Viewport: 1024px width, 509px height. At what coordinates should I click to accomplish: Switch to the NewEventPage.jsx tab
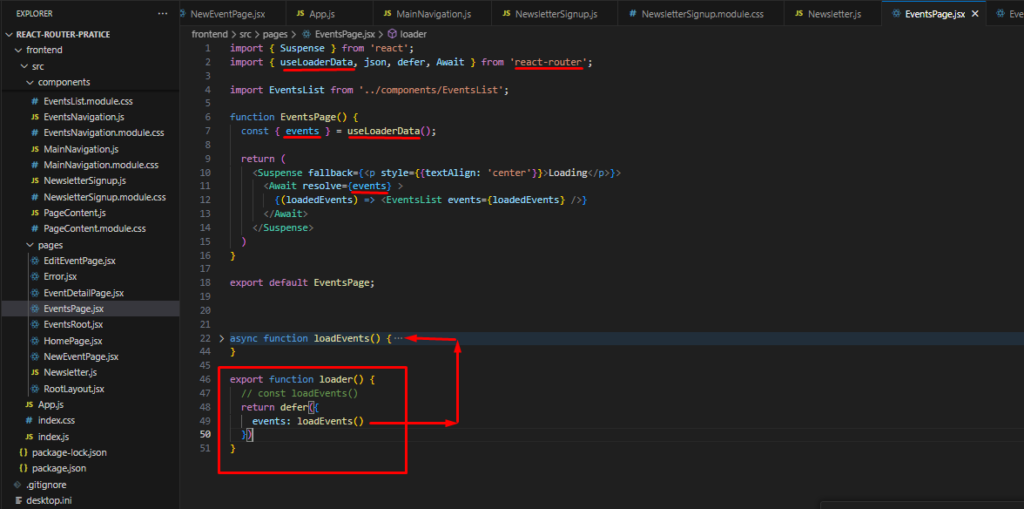(226, 14)
